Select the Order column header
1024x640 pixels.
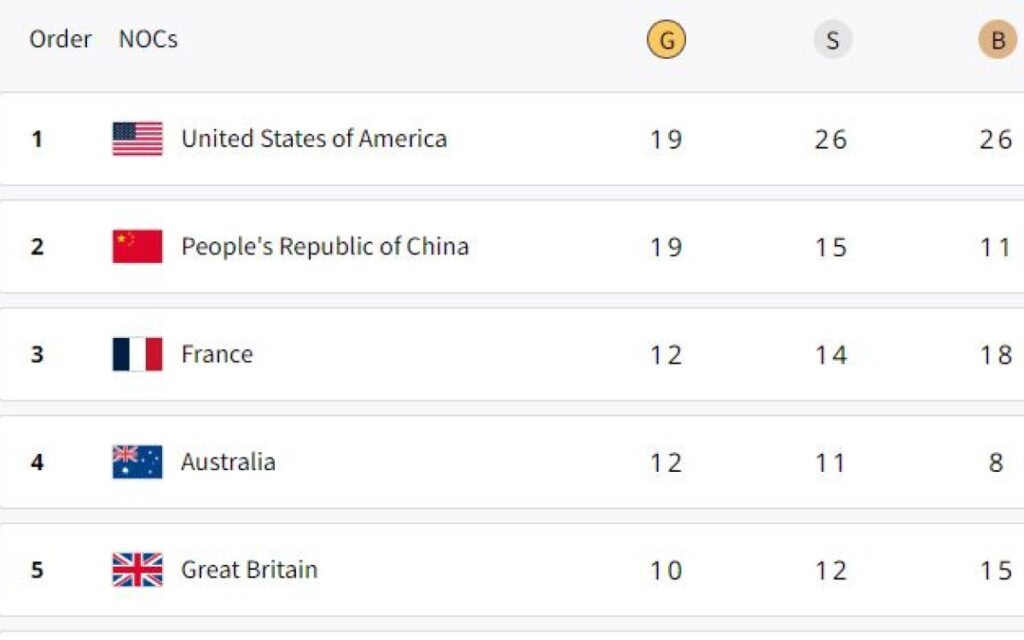(x=60, y=40)
